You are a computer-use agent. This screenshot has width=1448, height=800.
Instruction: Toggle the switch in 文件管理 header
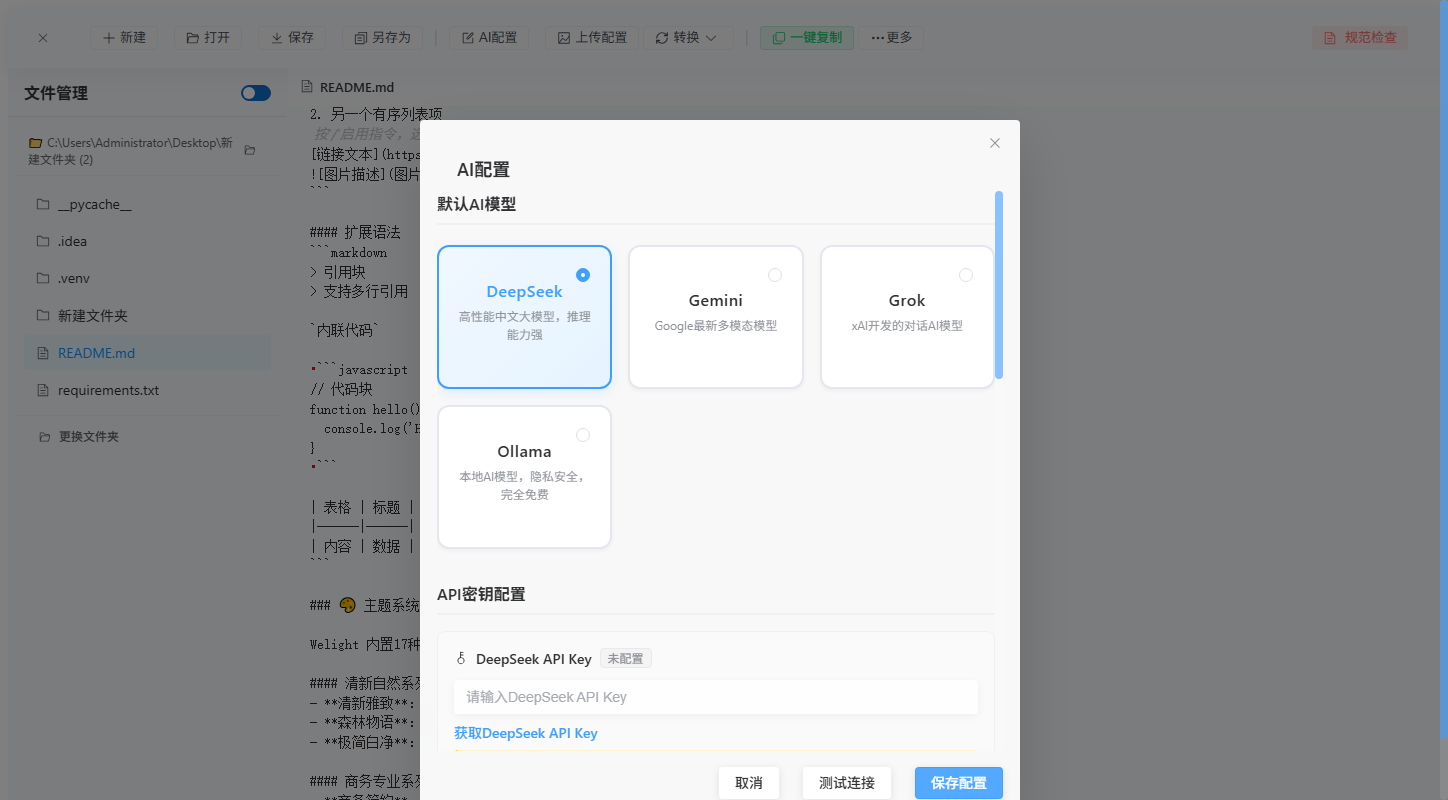click(x=256, y=93)
